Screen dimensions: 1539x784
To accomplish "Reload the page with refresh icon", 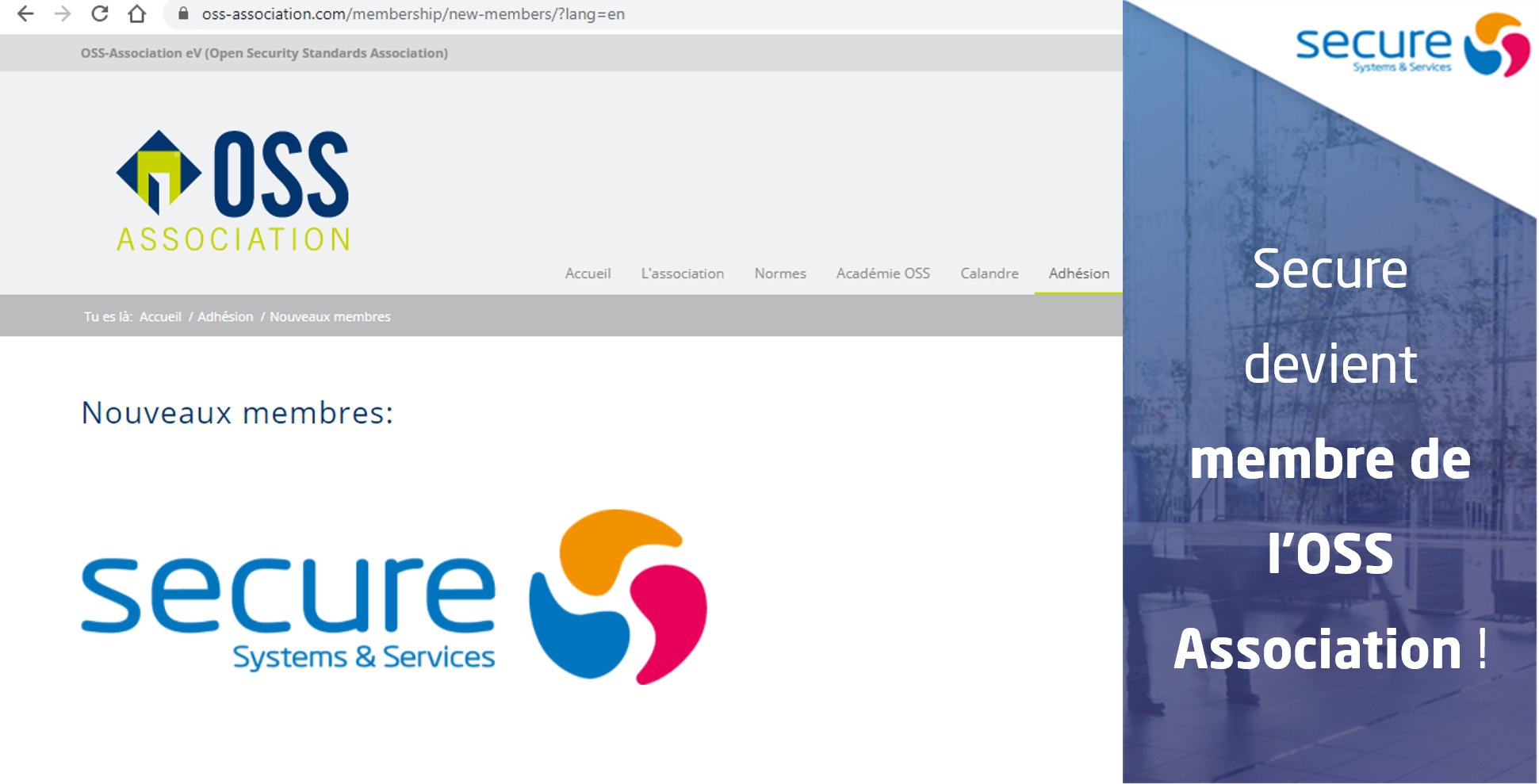I will pyautogui.click(x=100, y=13).
